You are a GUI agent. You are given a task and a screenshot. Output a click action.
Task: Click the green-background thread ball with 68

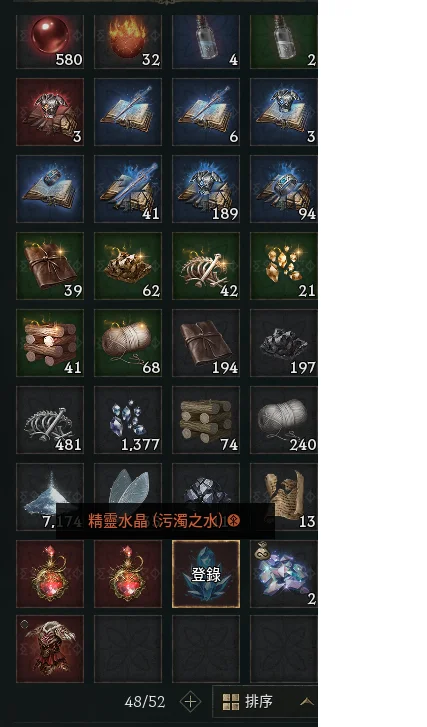tap(128, 343)
